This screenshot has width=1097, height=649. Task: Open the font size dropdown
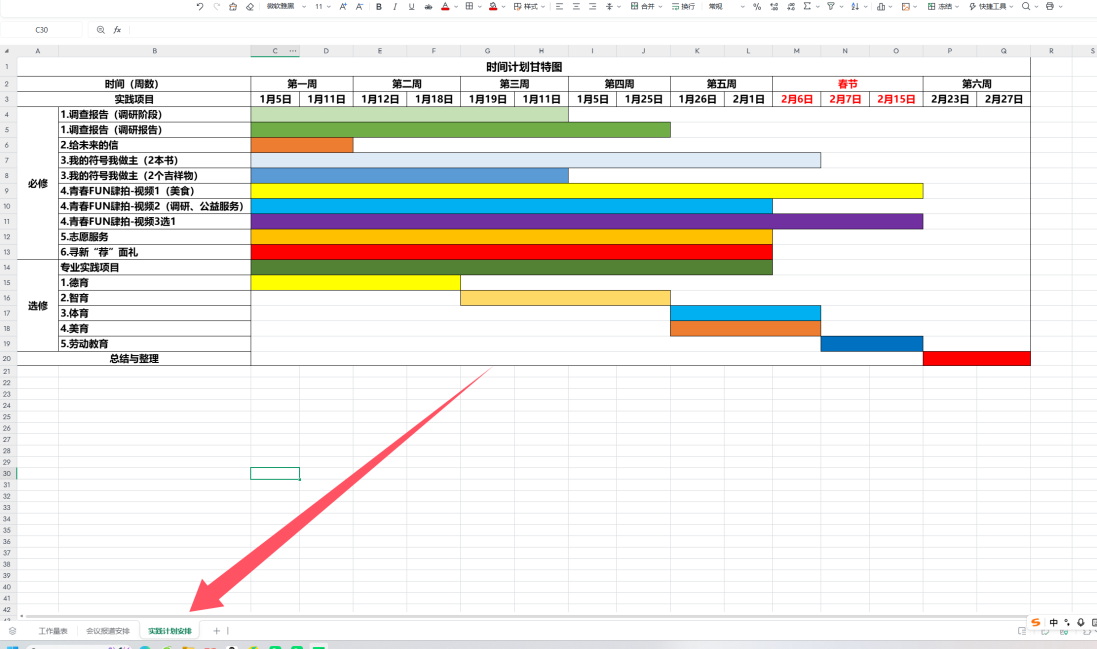(322, 7)
